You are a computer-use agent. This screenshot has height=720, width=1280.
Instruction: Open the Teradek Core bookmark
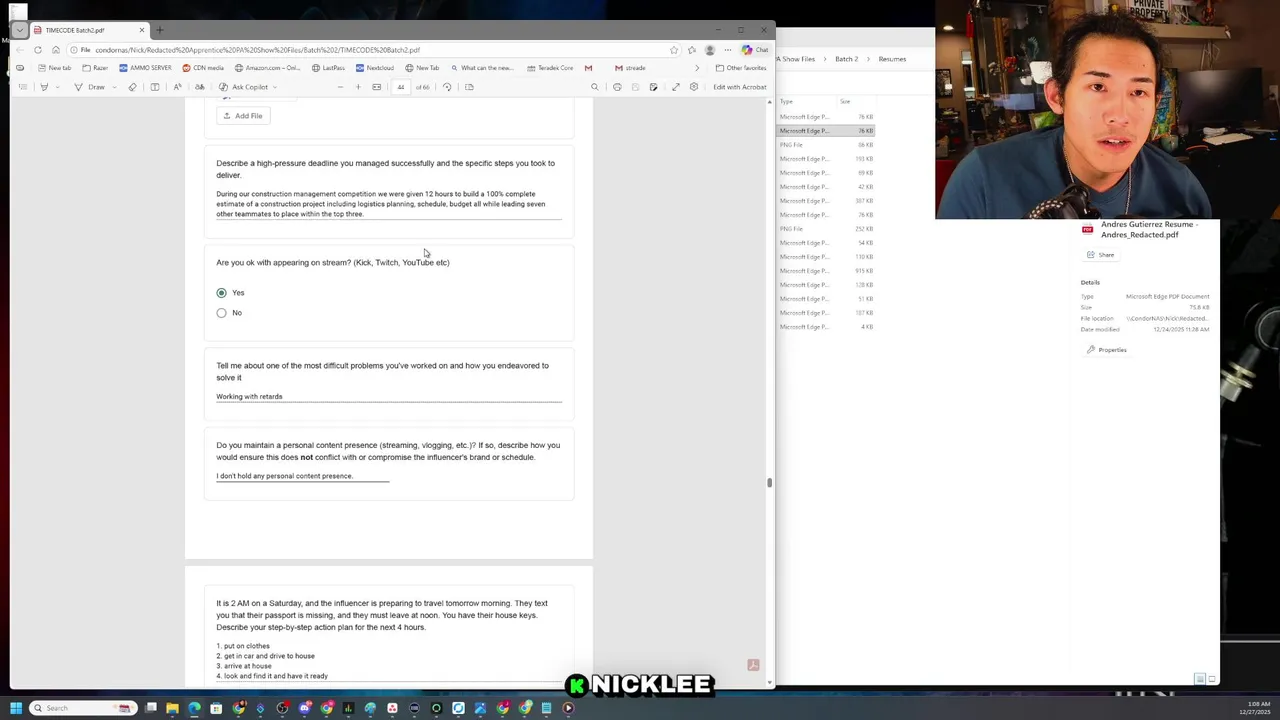click(x=550, y=68)
